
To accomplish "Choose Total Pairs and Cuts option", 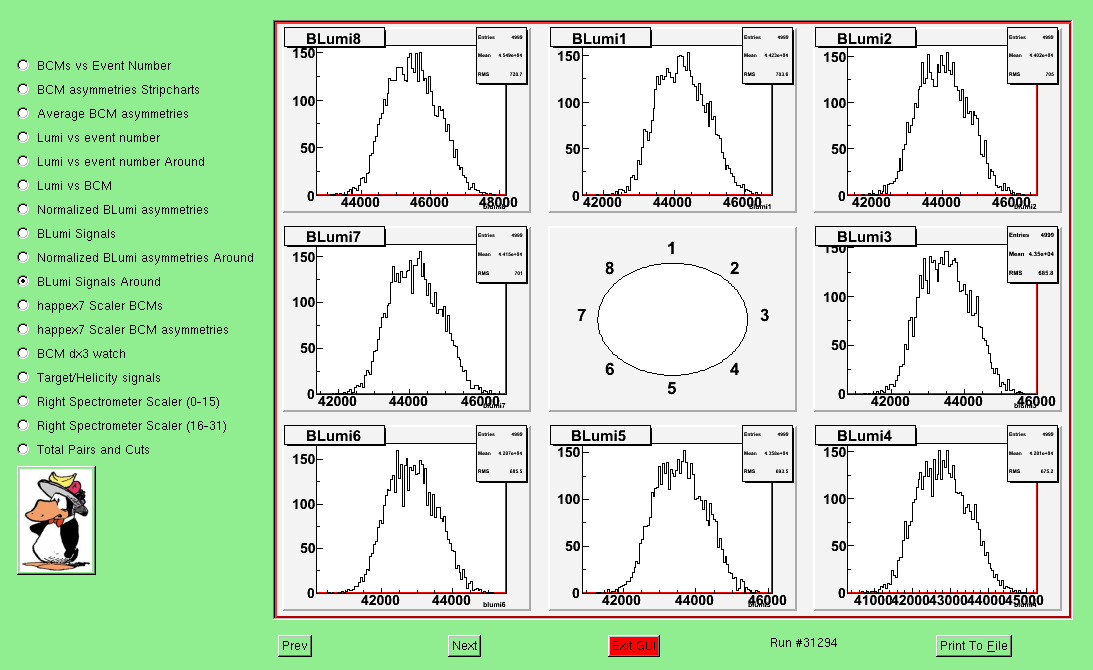I will pyautogui.click(x=23, y=449).
